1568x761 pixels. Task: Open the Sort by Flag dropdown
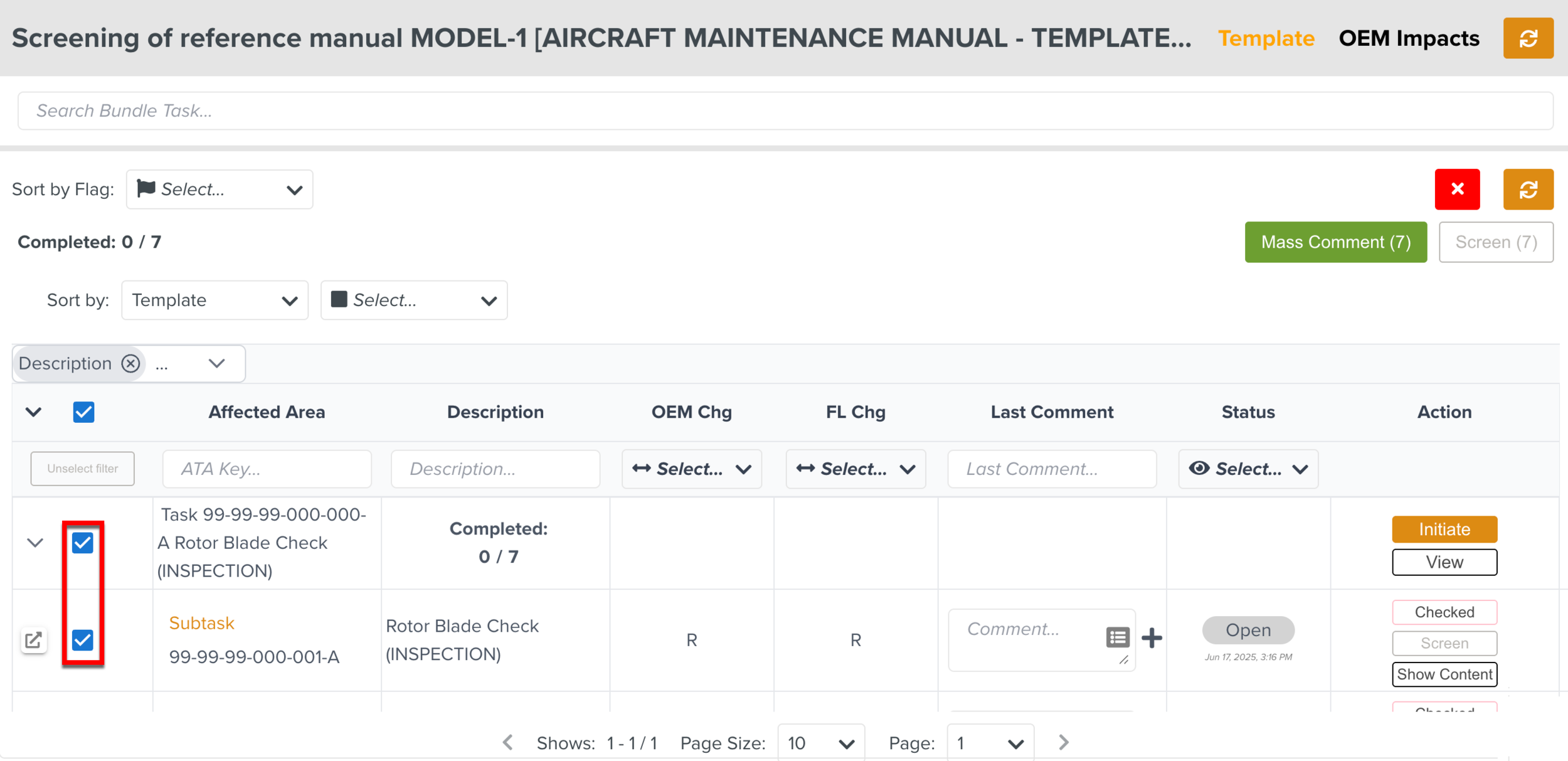(220, 189)
